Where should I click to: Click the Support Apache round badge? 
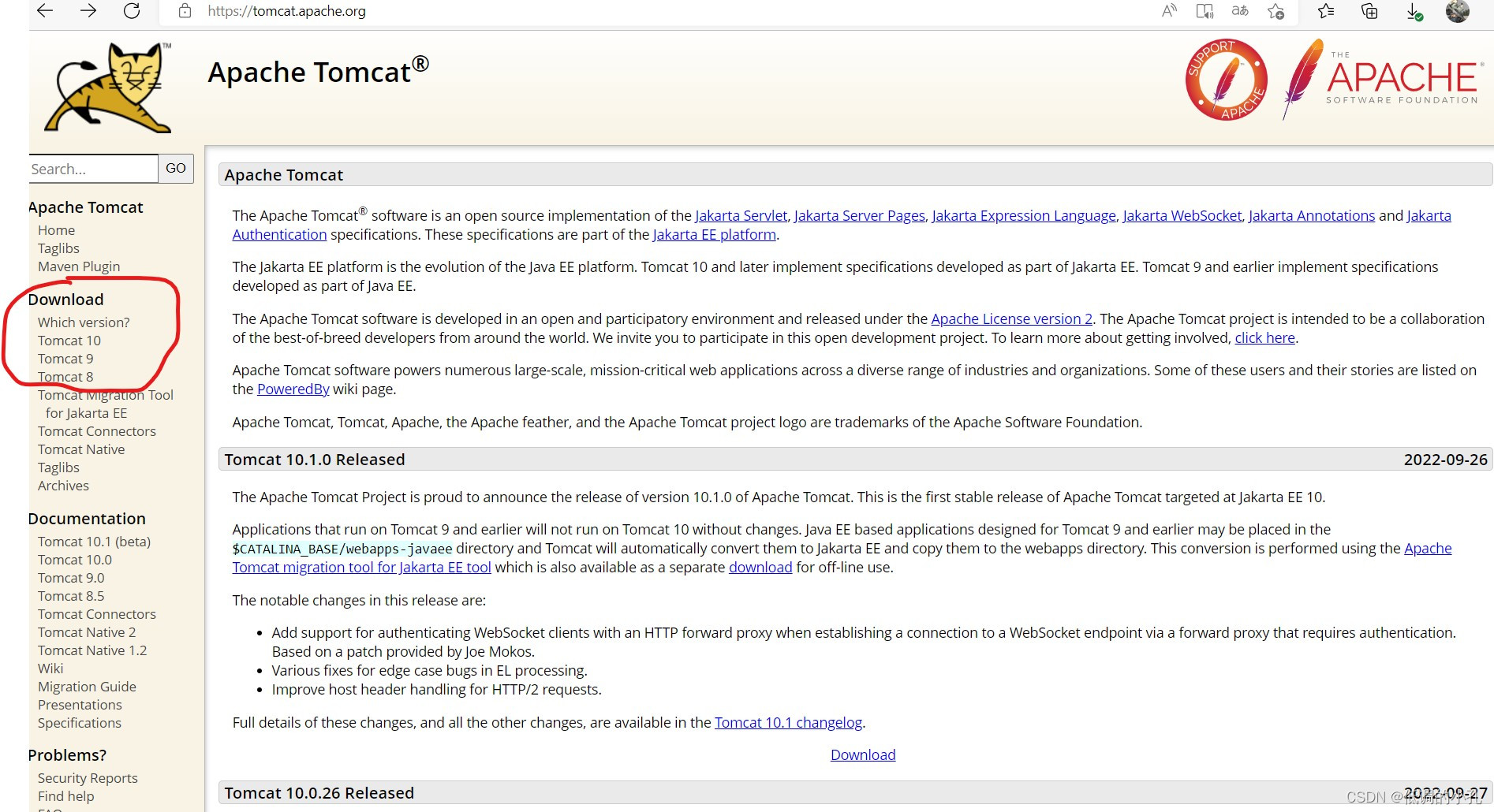pyautogui.click(x=1226, y=80)
